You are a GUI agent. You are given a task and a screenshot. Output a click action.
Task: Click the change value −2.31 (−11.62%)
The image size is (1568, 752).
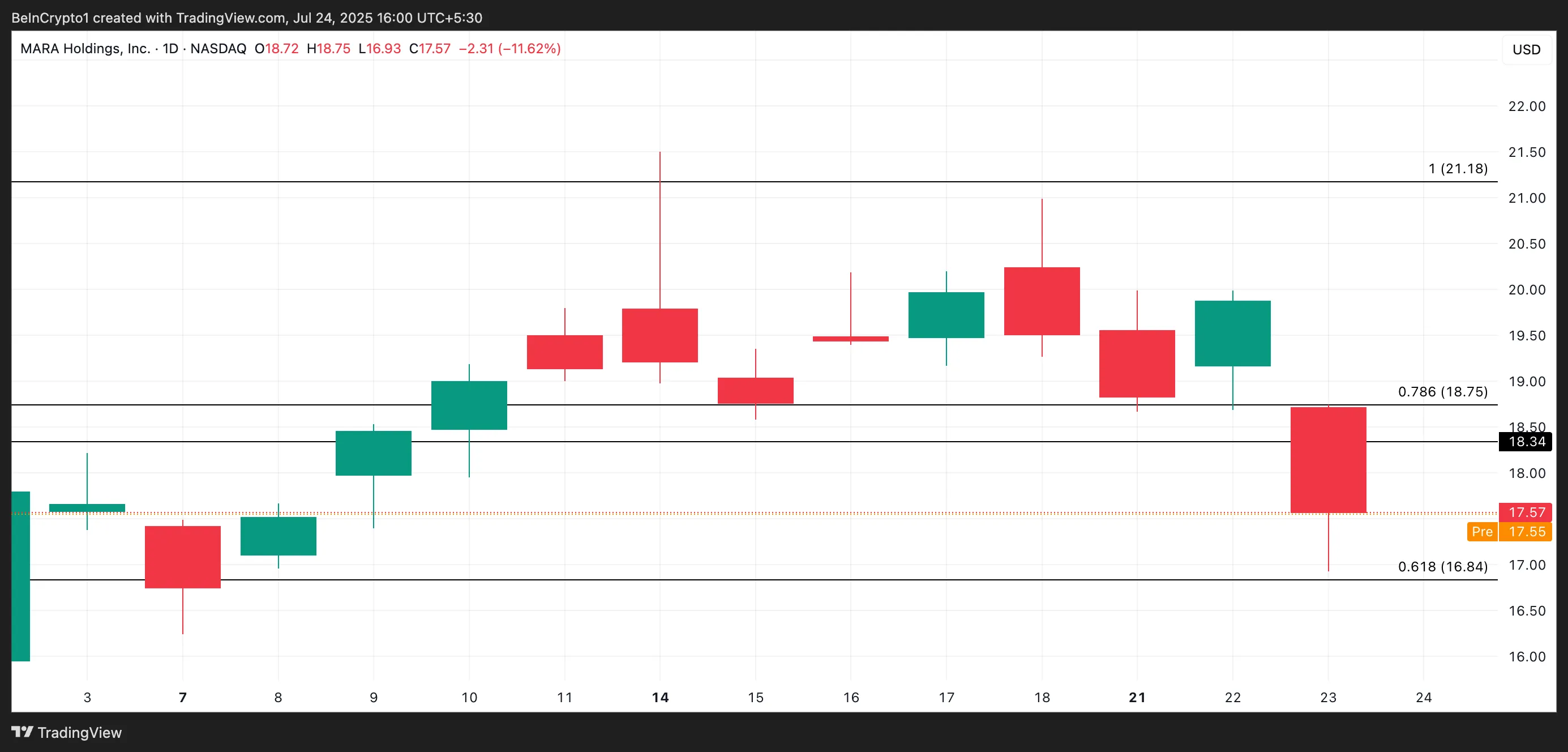(x=509, y=49)
